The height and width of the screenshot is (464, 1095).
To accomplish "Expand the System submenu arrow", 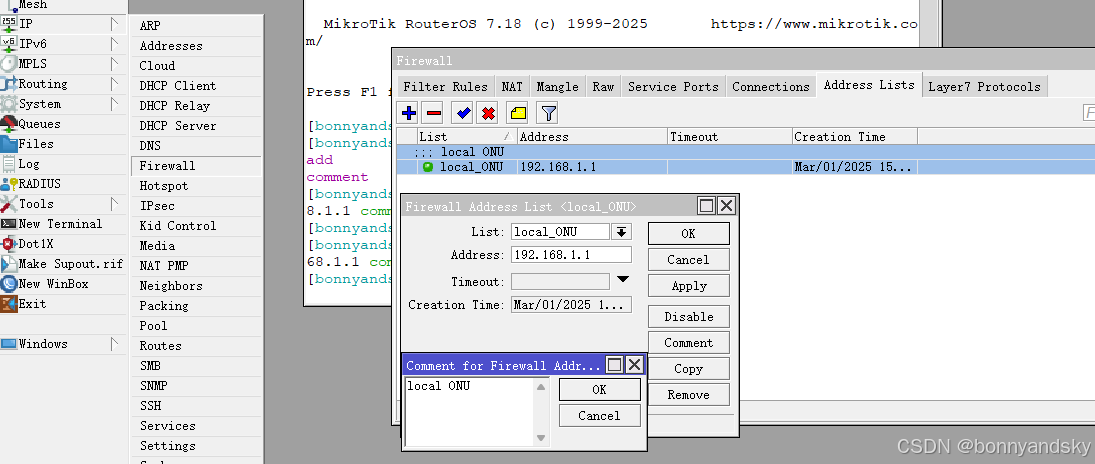I will 115,104.
